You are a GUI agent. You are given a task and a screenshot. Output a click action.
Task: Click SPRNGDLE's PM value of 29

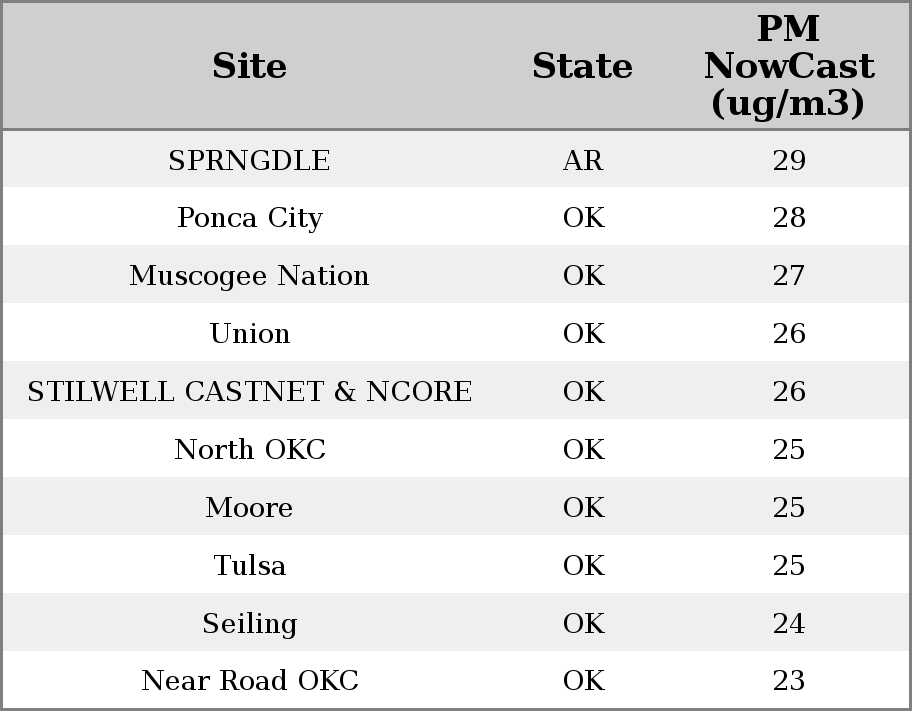pos(789,161)
